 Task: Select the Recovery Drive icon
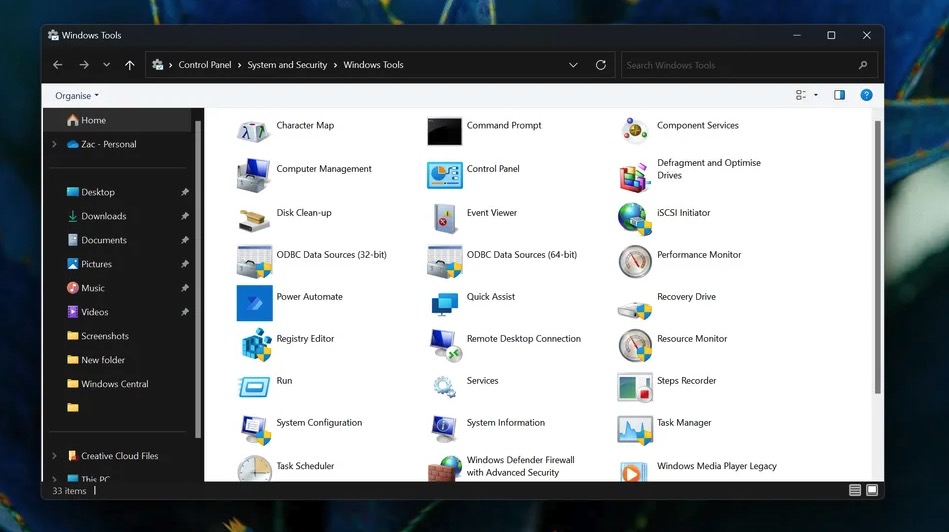[635, 309]
